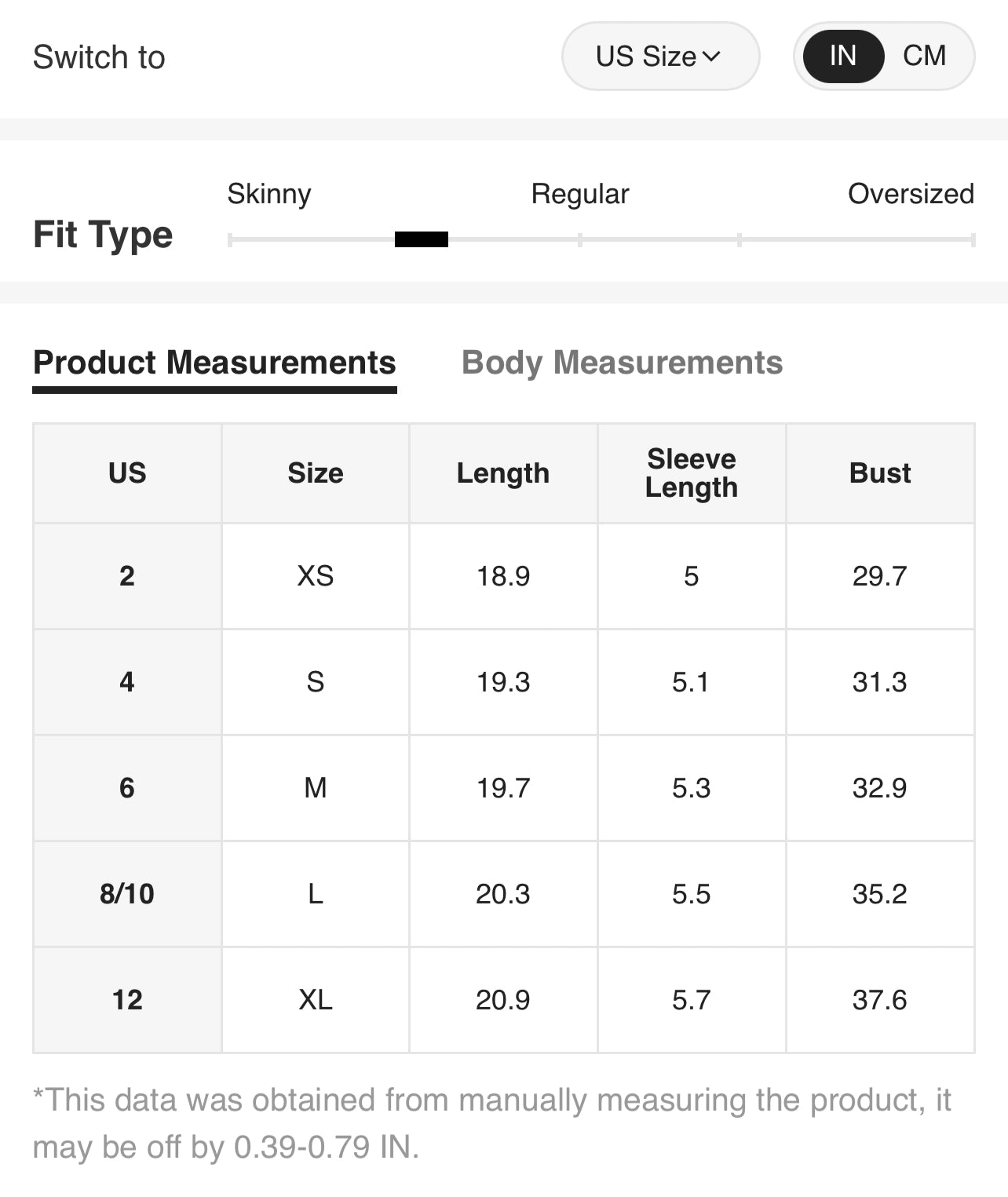The image size is (1008, 1197).
Task: Open the Product Measurements tab
Action: coord(214,363)
